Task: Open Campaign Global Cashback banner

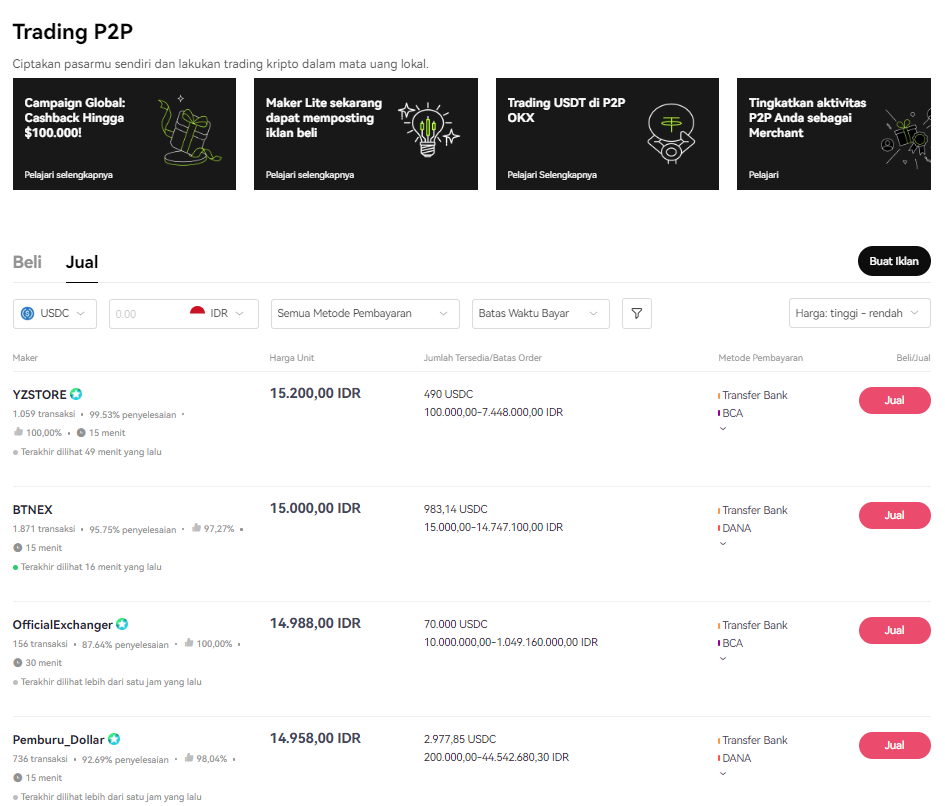Action: click(x=124, y=134)
